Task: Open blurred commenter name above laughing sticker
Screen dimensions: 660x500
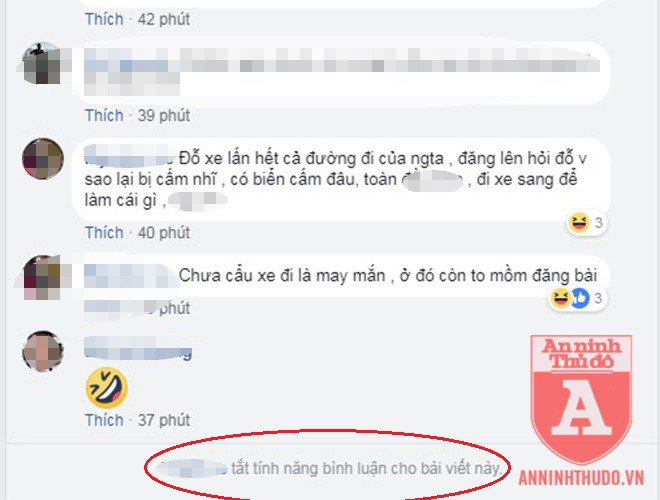Action: pyautogui.click(x=138, y=348)
